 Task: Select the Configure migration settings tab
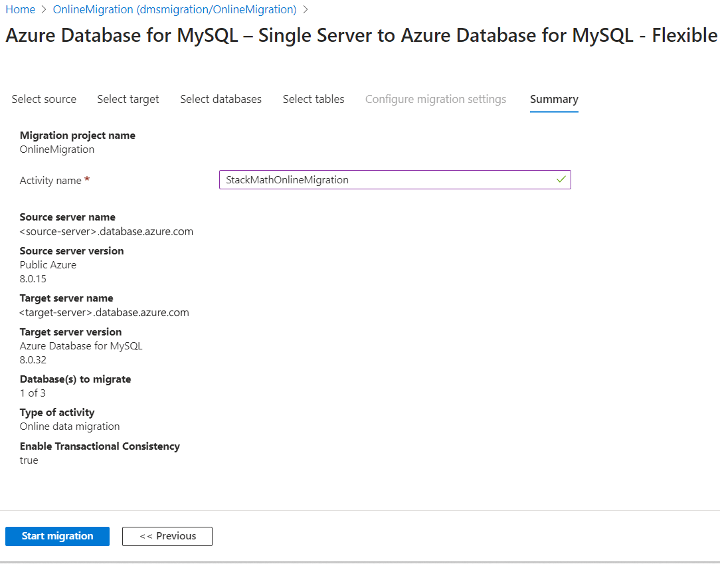click(x=436, y=99)
